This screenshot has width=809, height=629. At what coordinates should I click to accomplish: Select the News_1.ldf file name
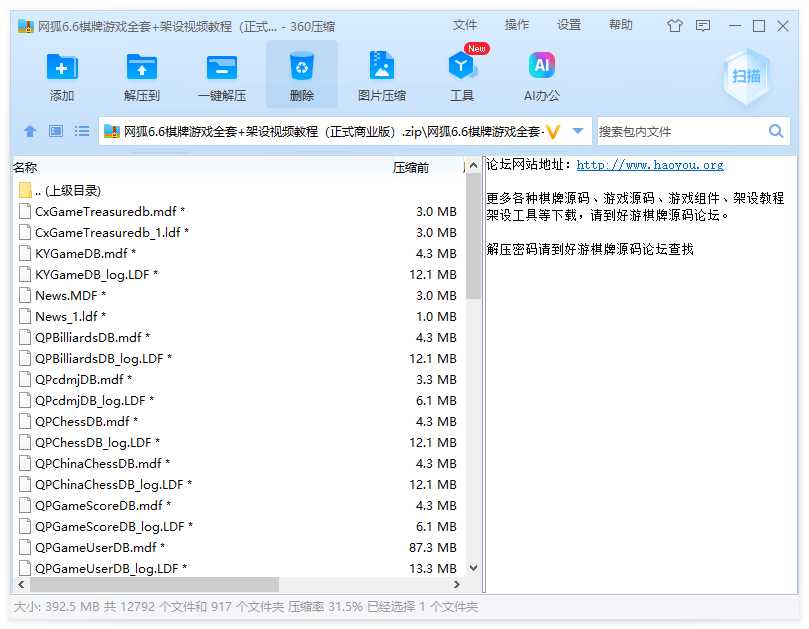70,316
